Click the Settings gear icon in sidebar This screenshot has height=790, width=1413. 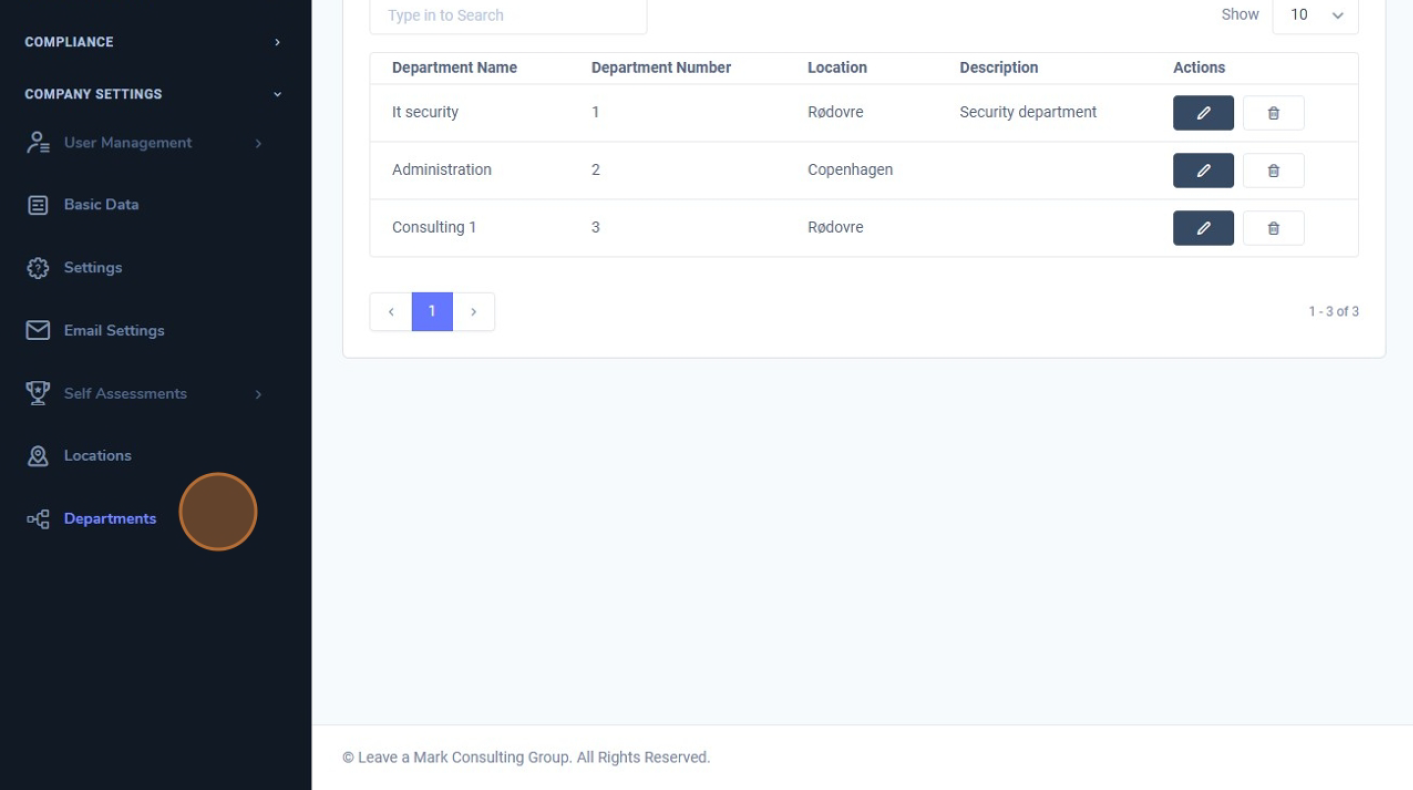[38, 268]
